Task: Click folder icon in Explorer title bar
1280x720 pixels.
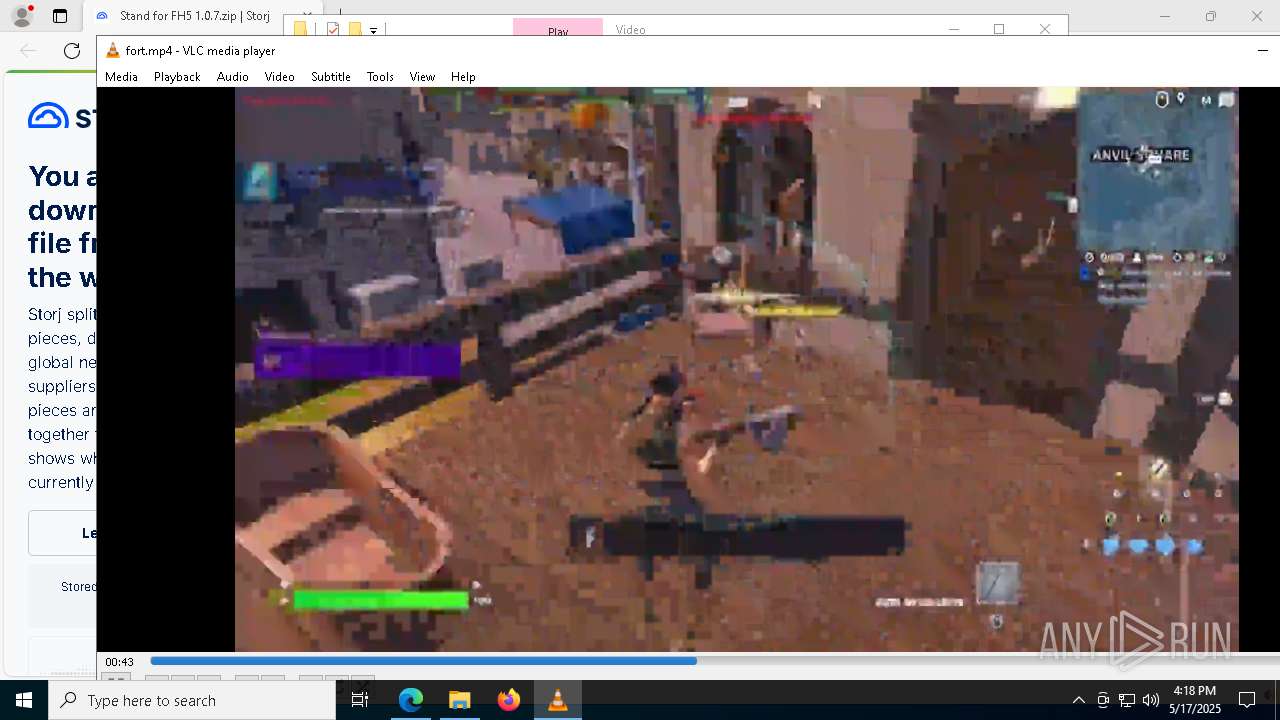Action: (x=300, y=29)
